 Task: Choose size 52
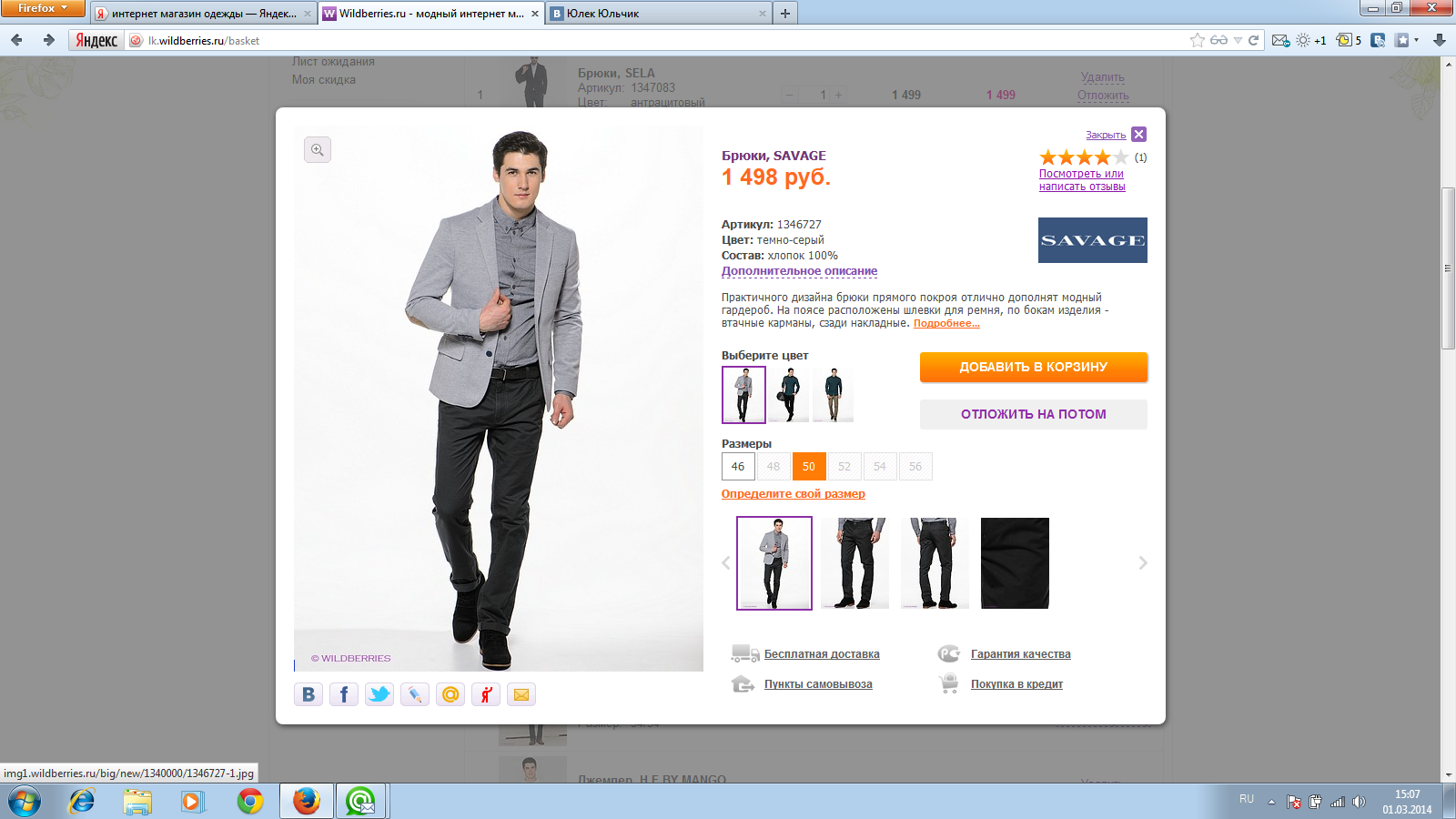click(x=844, y=467)
